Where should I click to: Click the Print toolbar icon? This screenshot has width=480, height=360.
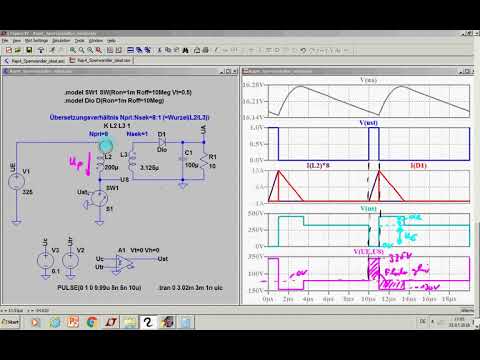click(206, 50)
